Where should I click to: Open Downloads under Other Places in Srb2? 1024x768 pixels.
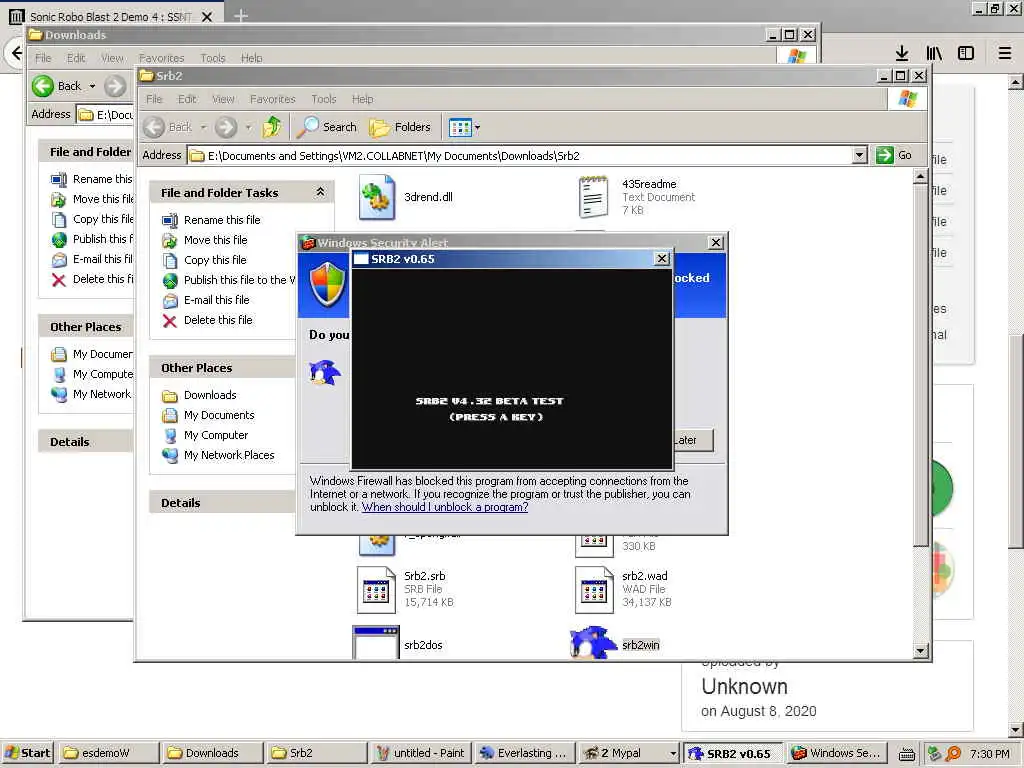coord(210,395)
